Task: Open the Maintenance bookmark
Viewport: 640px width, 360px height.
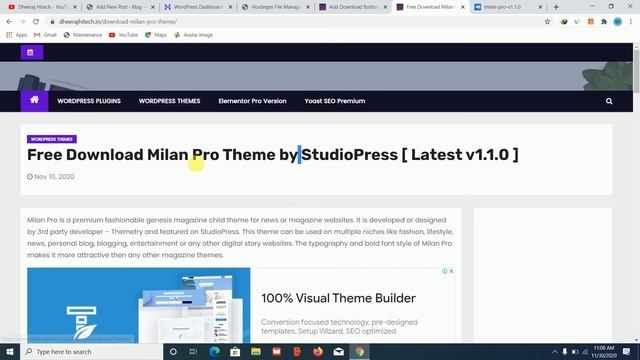Action: point(83,35)
